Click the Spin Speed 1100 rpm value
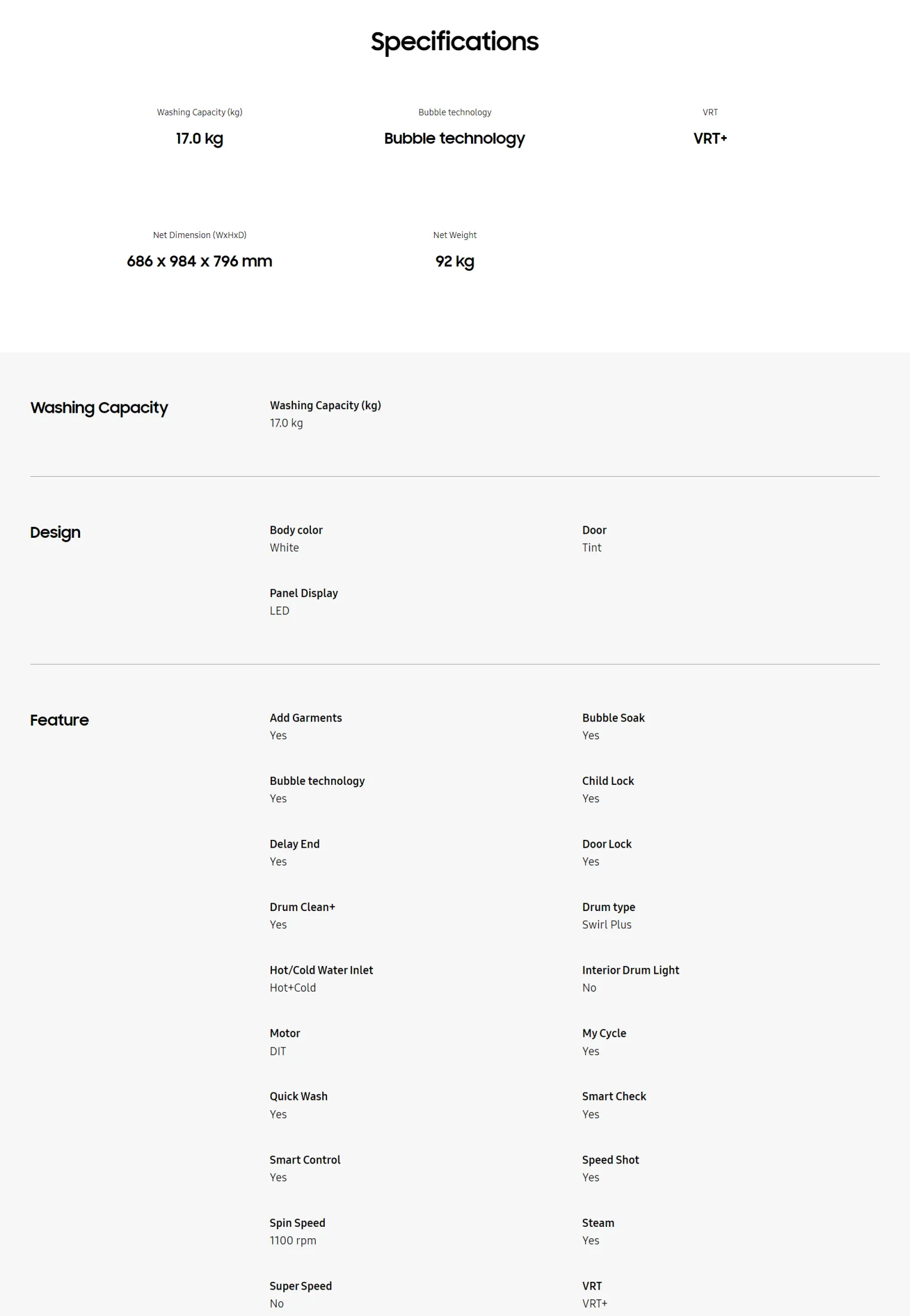The image size is (910, 1316). pyautogui.click(x=293, y=1241)
